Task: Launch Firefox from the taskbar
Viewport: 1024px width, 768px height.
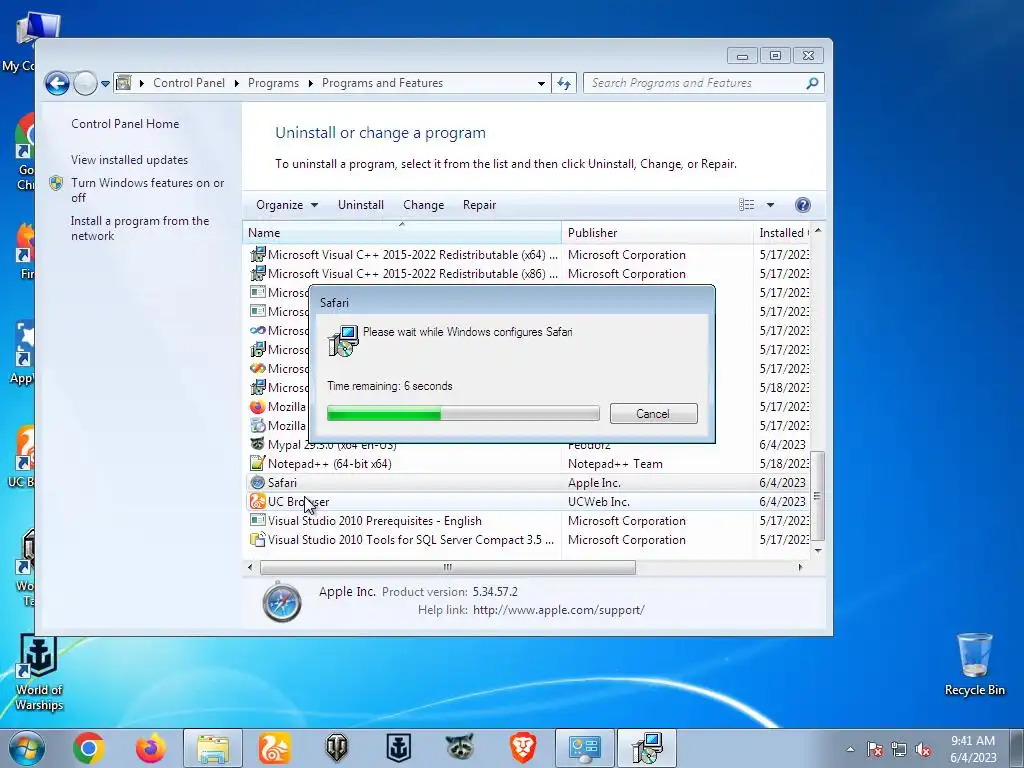Action: tap(151, 748)
